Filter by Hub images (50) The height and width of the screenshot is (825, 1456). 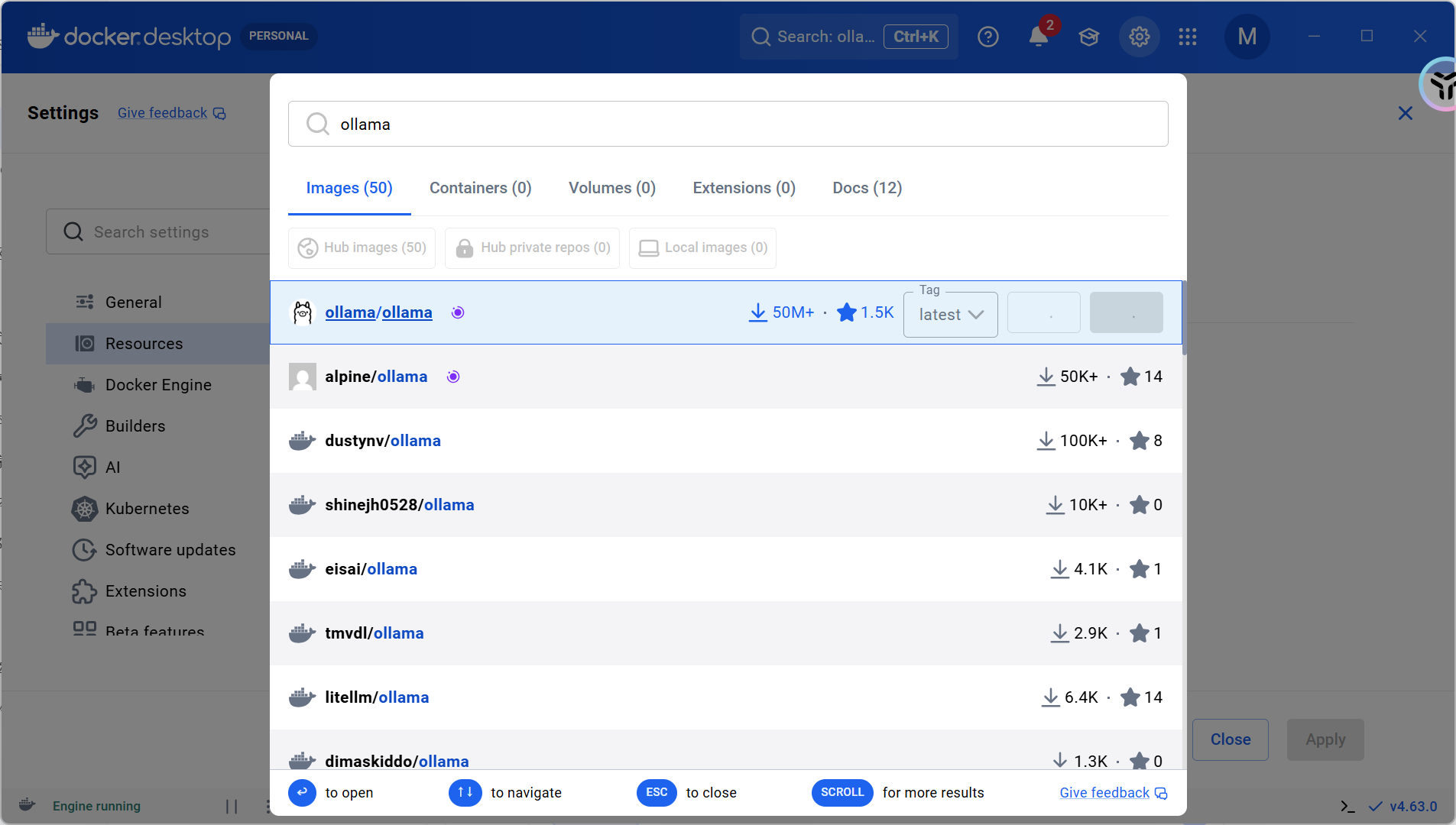tap(362, 247)
